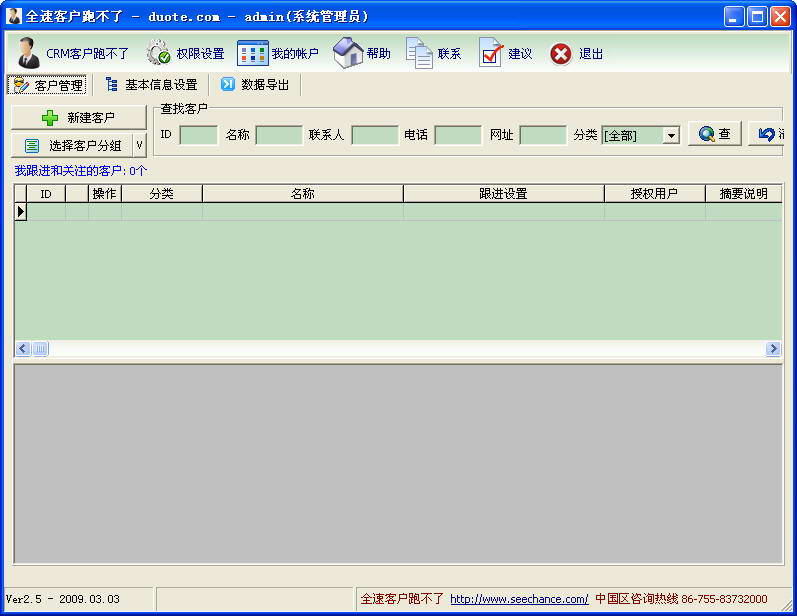Image resolution: width=797 pixels, height=616 pixels.
Task: Switch to 客户管理 tab
Action: tap(47, 85)
